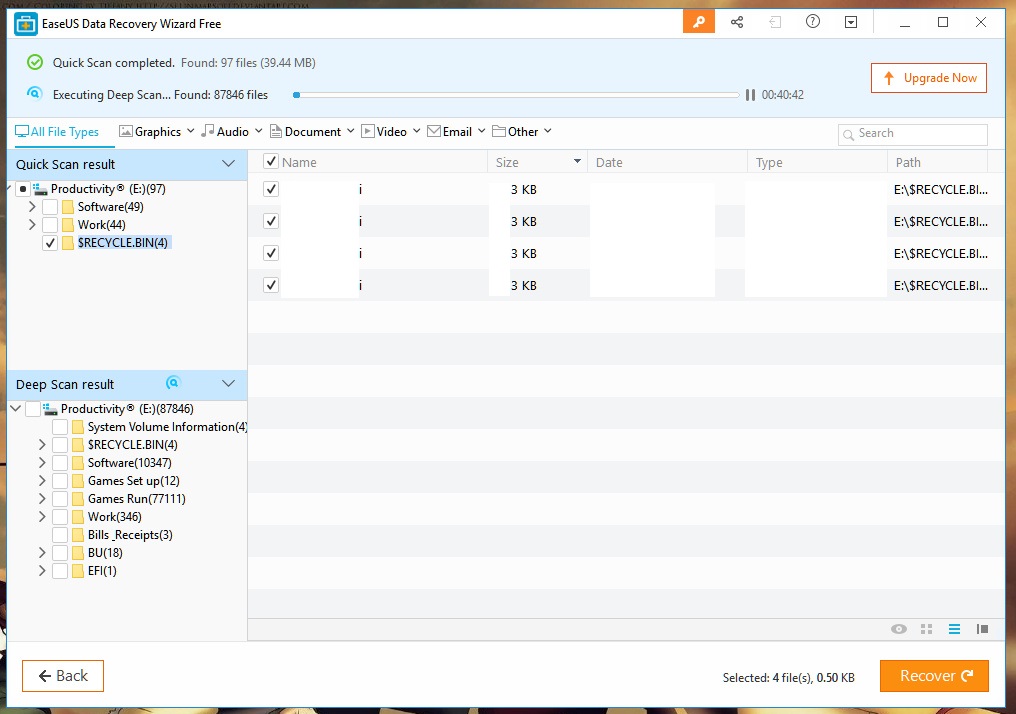Click Productivity drive icon in Deep Scan

[x=51, y=409]
